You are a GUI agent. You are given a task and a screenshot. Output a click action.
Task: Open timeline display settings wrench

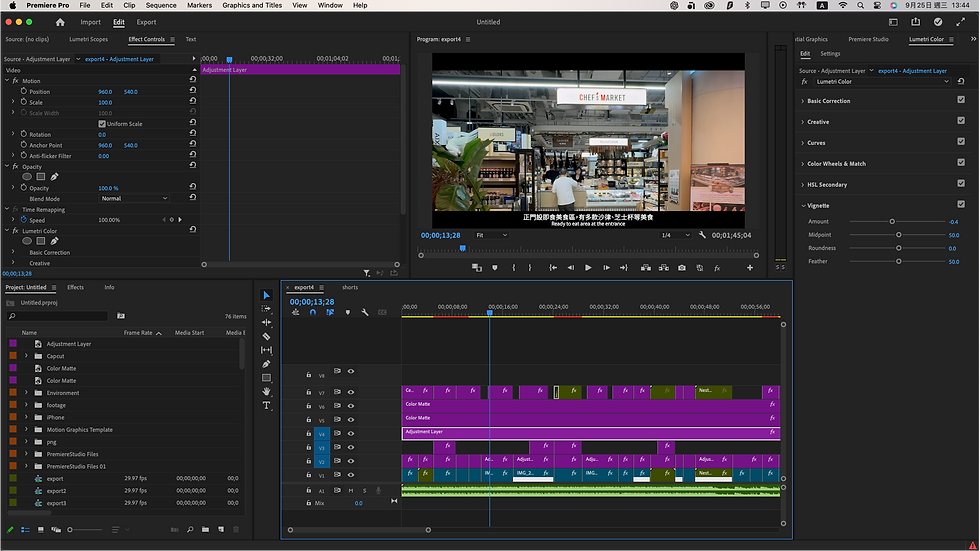365,312
